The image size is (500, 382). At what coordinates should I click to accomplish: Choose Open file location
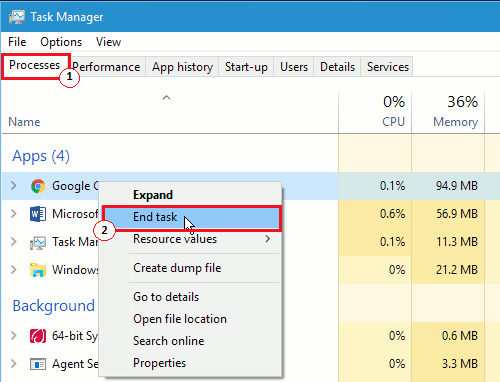[x=191, y=319]
